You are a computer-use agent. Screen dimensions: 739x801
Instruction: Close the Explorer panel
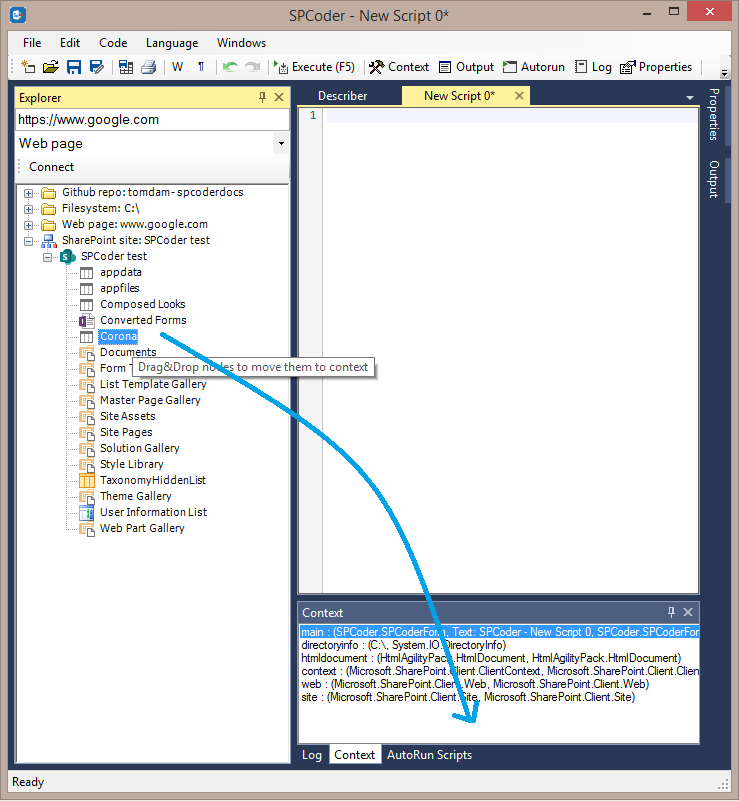[x=279, y=97]
